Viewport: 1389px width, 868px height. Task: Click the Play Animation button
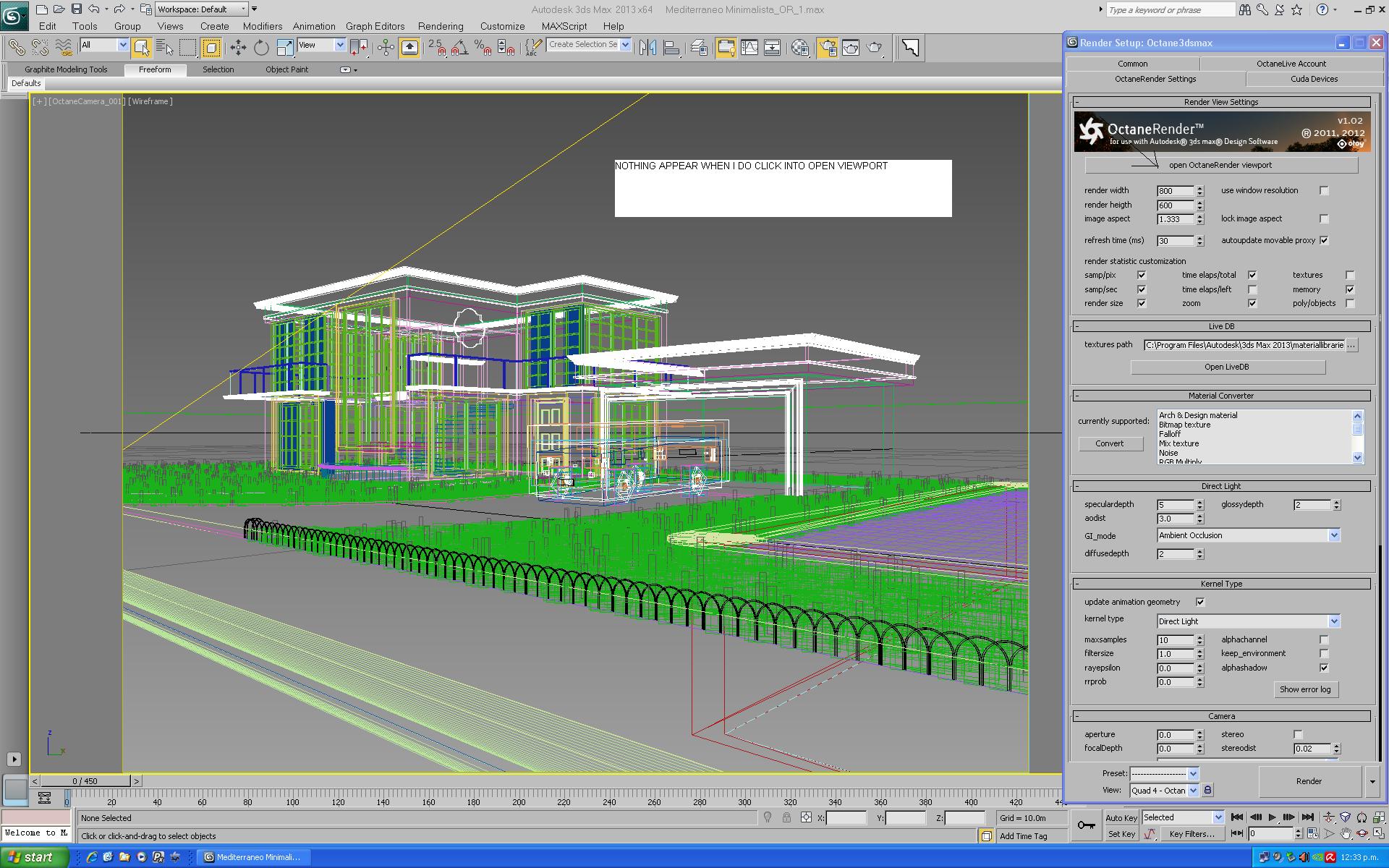(1273, 817)
